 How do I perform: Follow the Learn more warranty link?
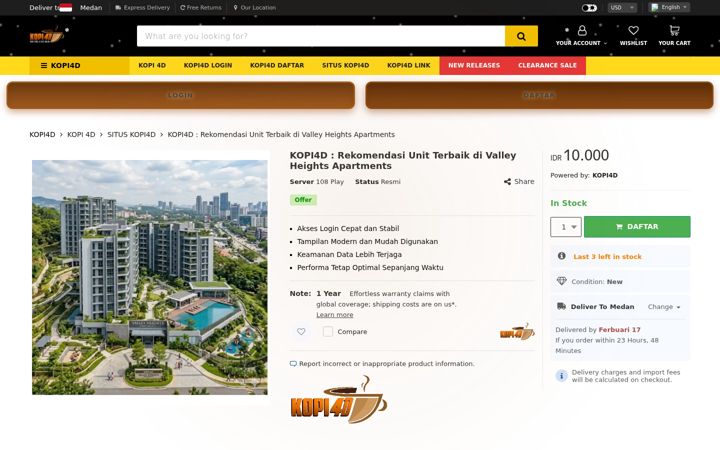(x=334, y=315)
